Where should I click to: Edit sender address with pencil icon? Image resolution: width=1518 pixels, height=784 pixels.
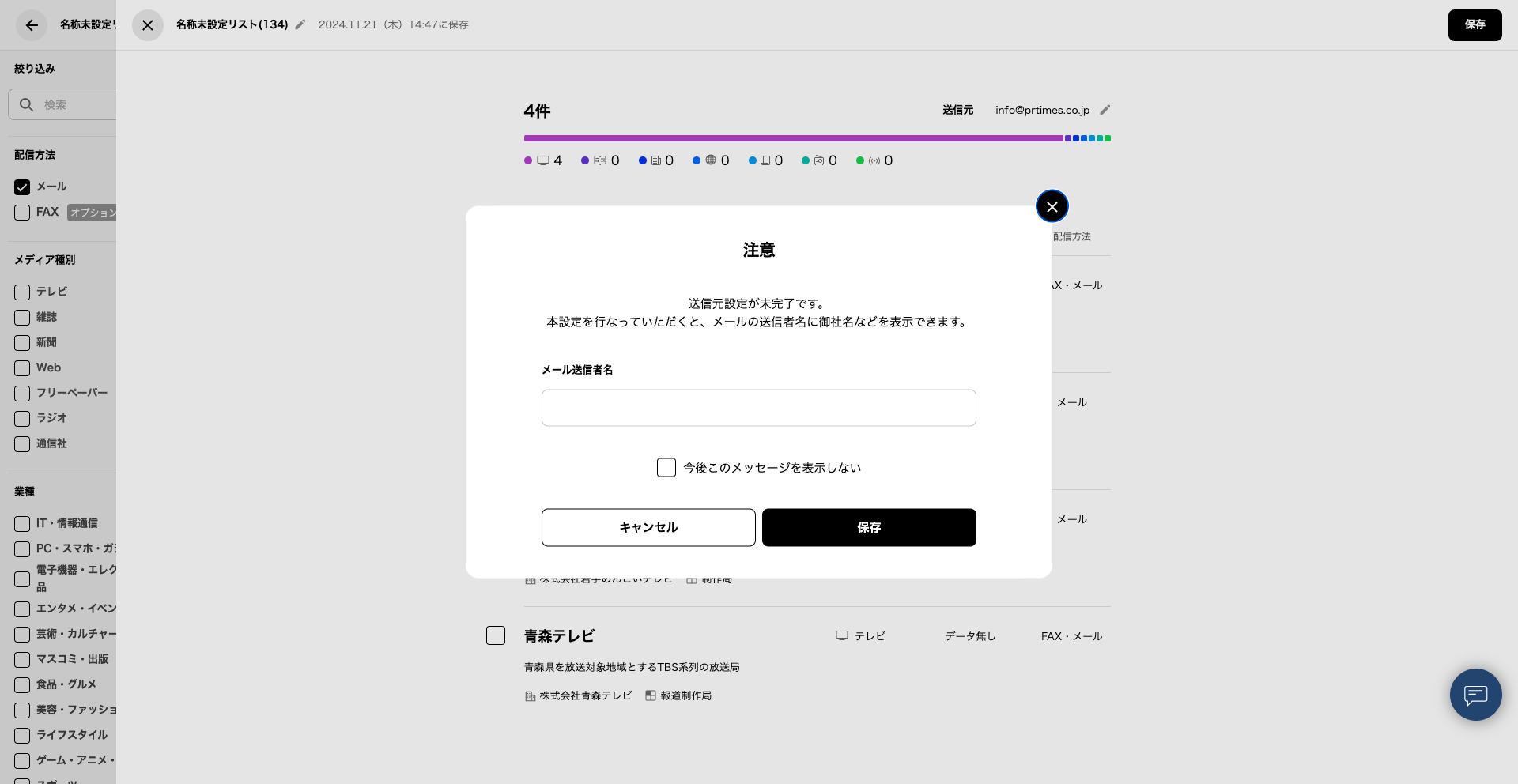1105,110
